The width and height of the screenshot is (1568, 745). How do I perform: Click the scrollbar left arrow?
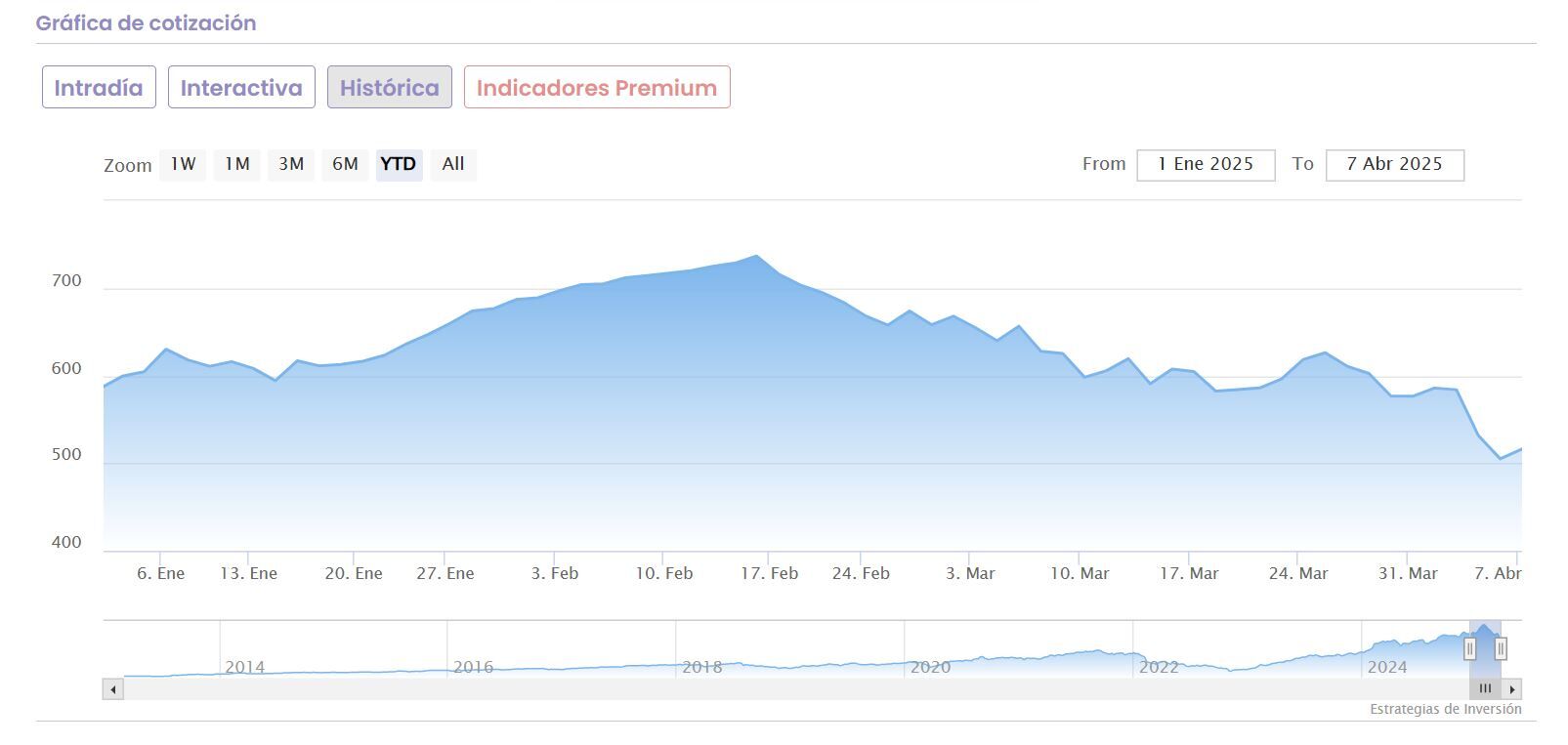click(113, 689)
